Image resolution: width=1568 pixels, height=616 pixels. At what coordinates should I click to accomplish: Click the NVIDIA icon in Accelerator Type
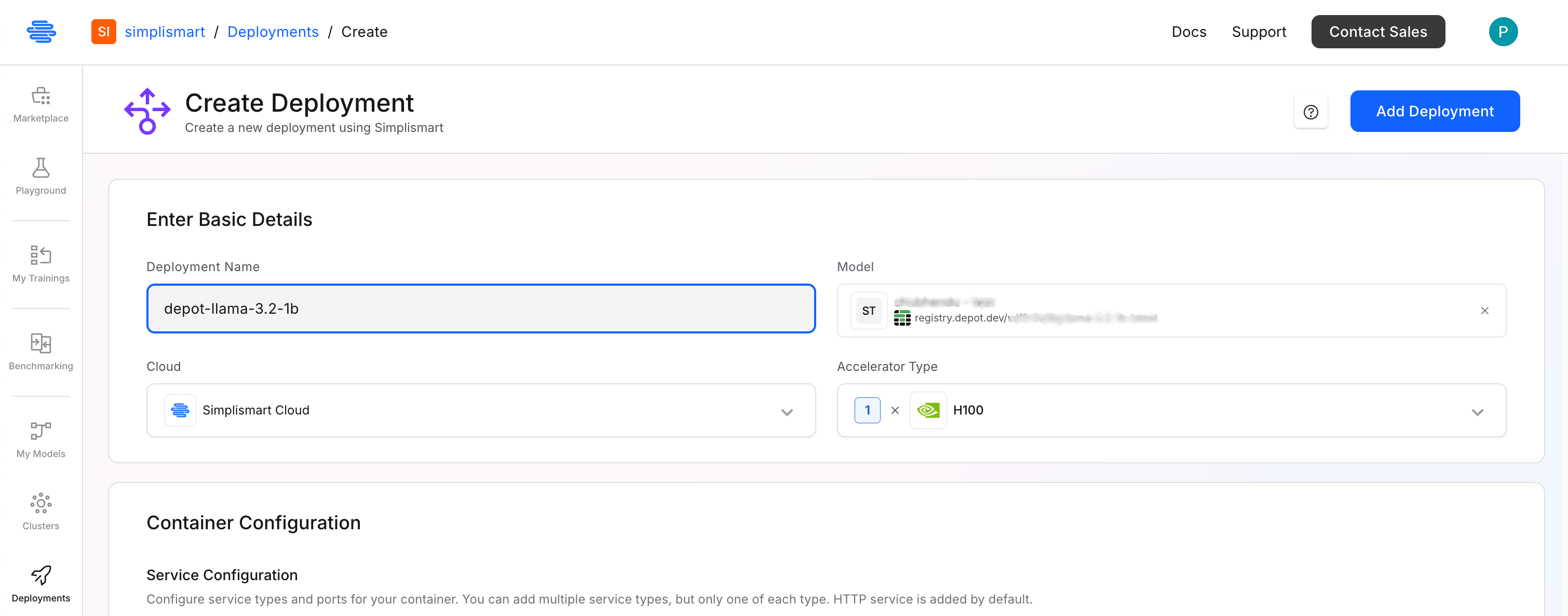click(928, 410)
